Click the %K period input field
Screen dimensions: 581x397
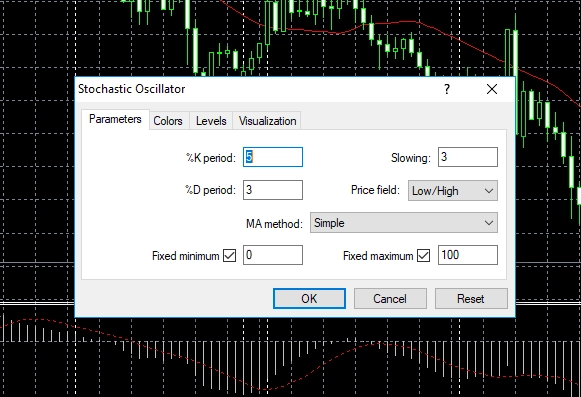tap(273, 157)
